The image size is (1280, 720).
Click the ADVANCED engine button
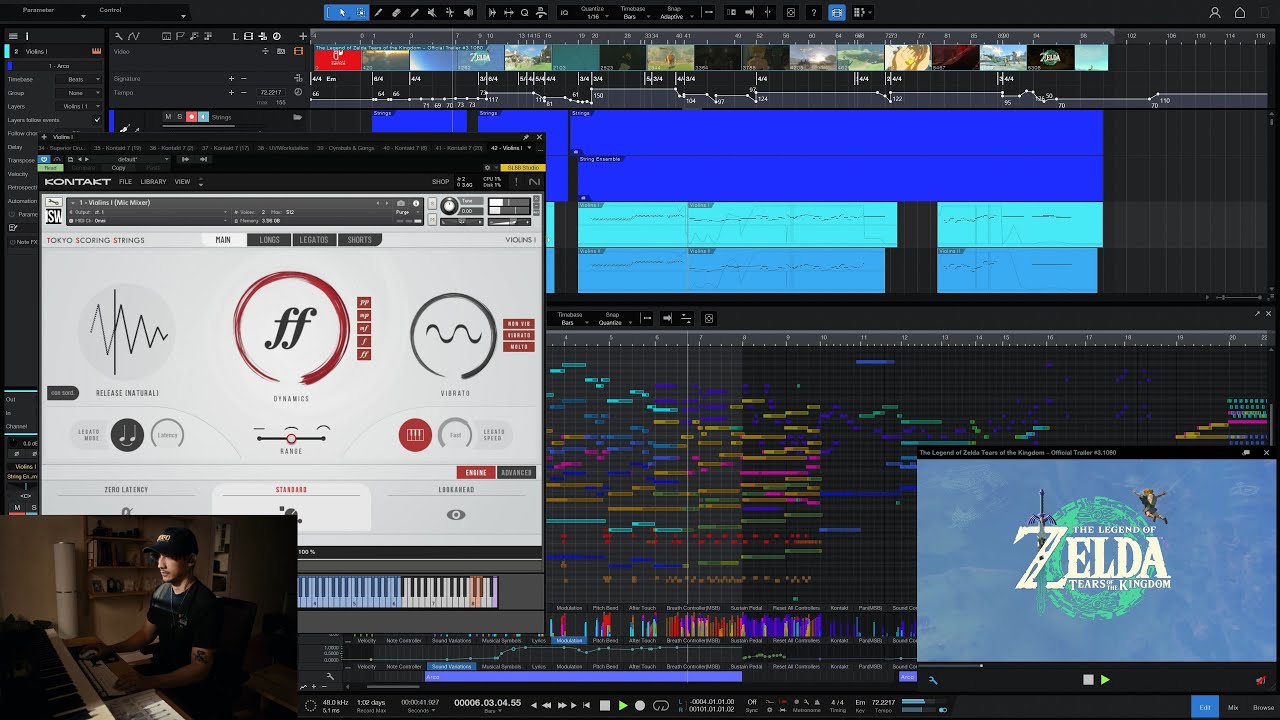click(516, 472)
